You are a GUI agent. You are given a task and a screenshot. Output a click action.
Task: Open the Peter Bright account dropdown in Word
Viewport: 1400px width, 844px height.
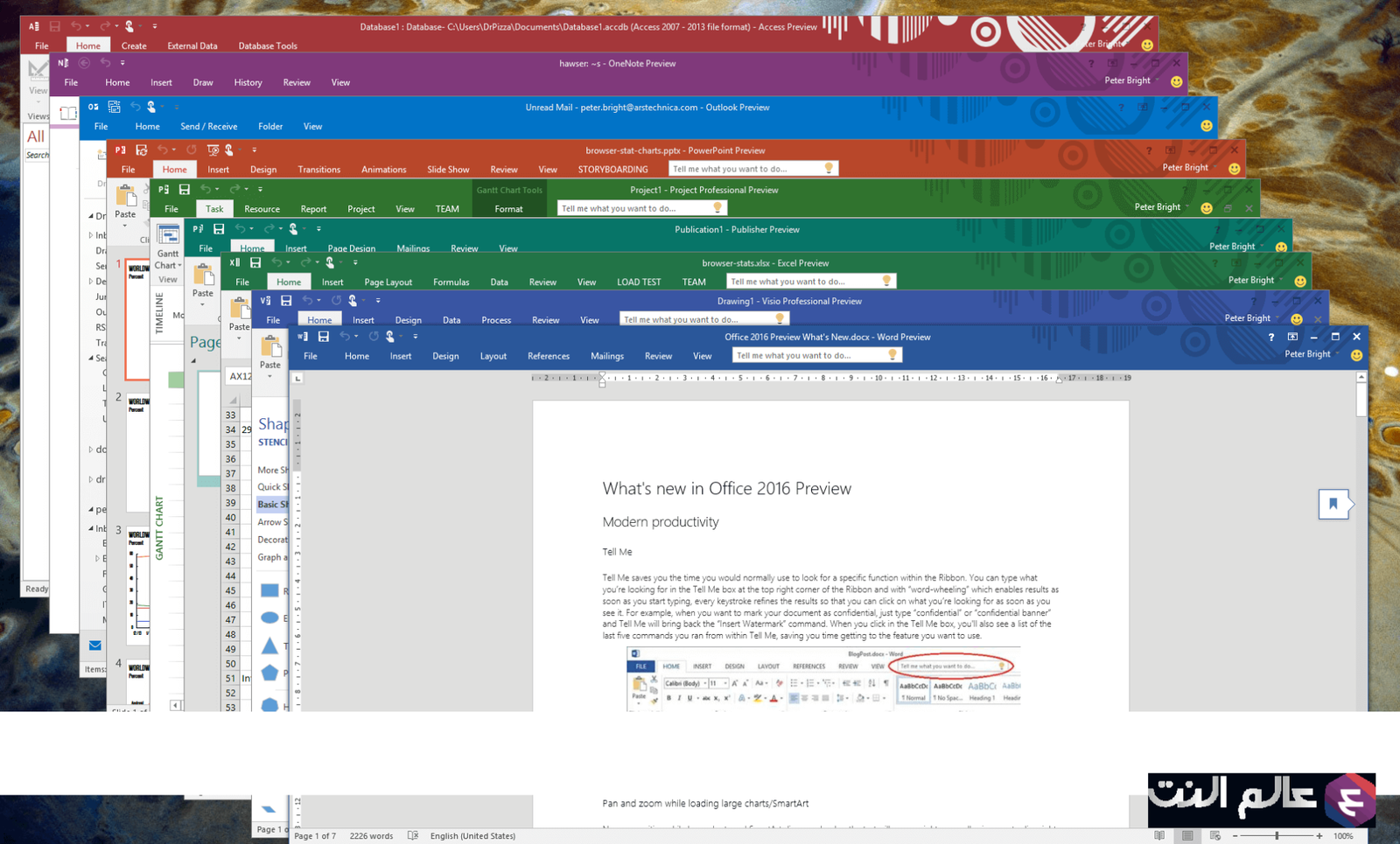[1312, 354]
